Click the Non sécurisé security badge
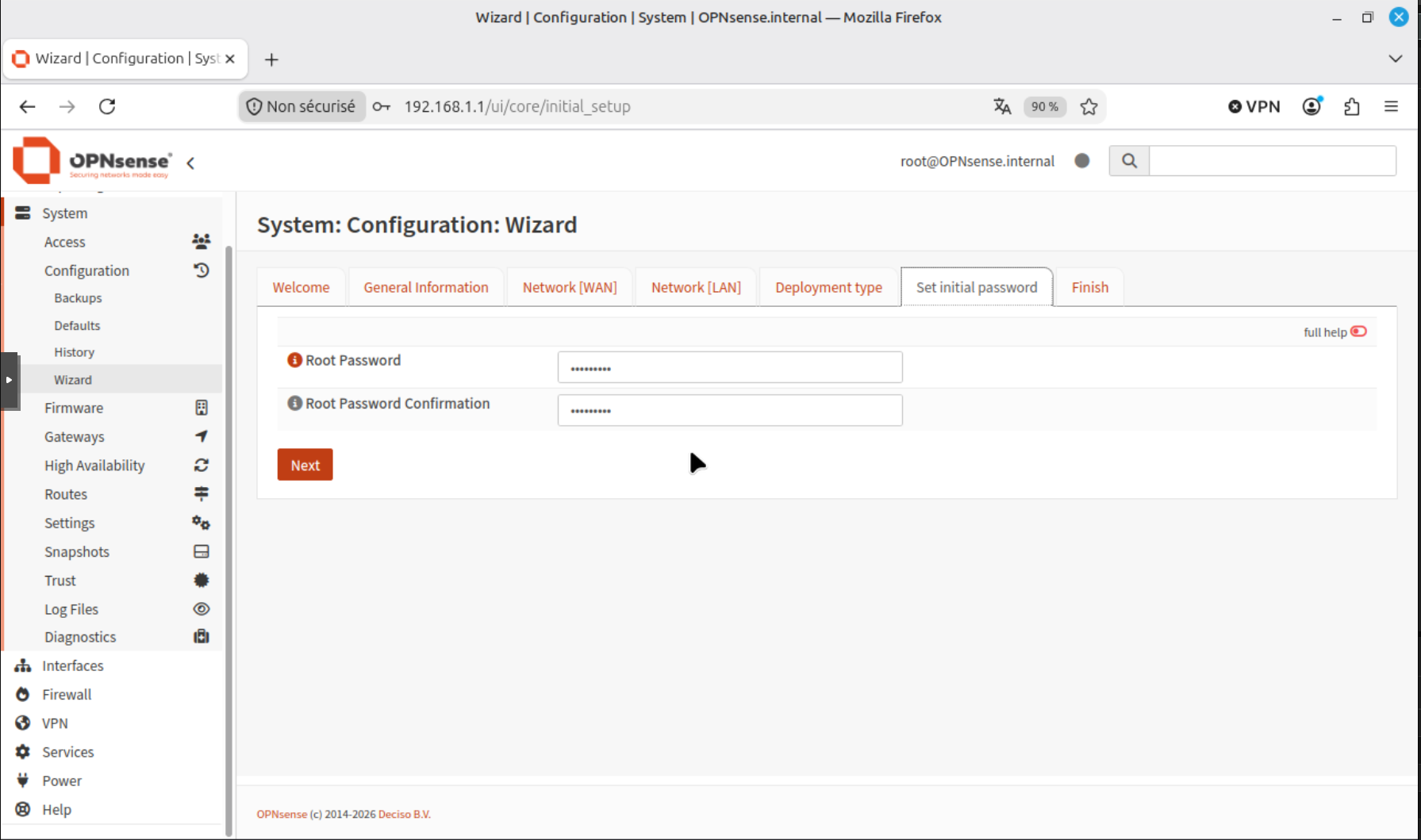This screenshot has height=840, width=1421. tap(301, 106)
